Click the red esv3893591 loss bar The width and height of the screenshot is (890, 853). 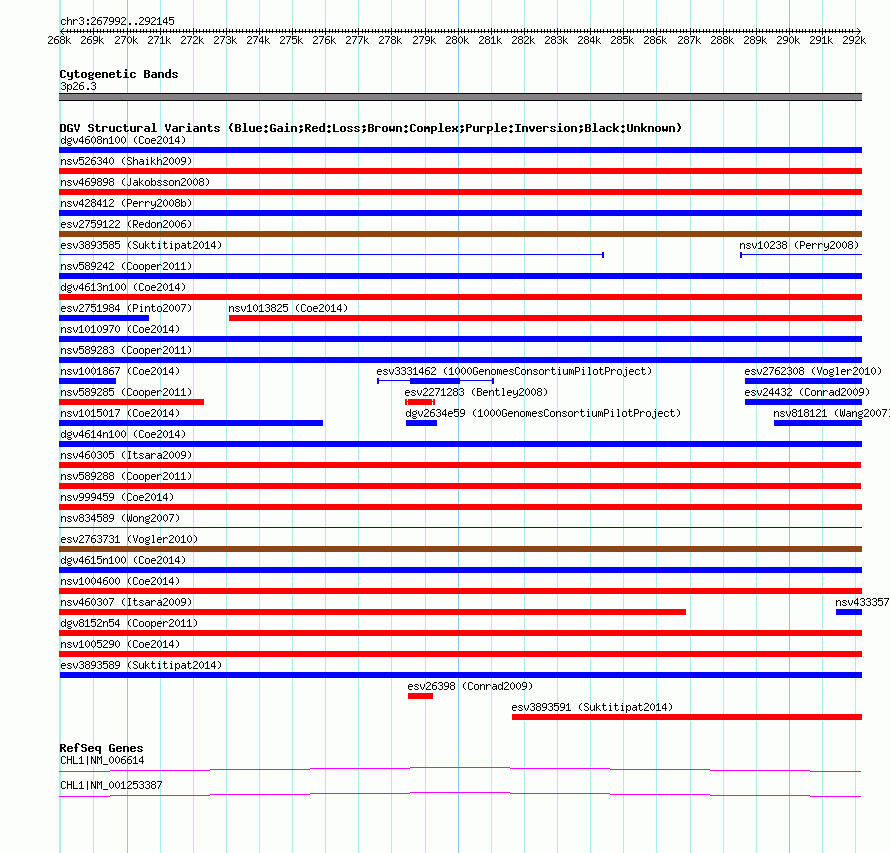[687, 717]
